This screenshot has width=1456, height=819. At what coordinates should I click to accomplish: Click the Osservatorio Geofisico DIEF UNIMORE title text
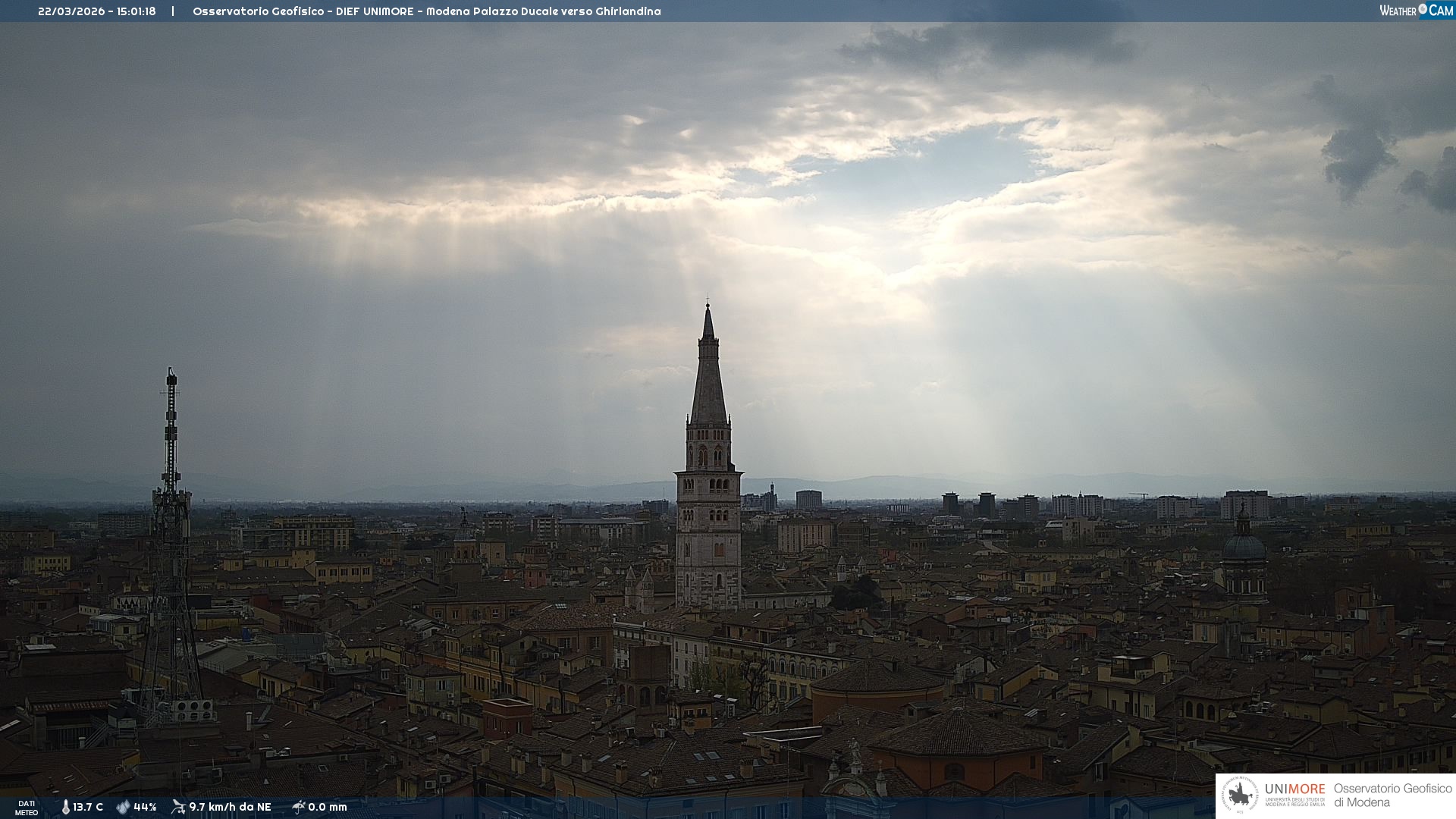pos(303,11)
